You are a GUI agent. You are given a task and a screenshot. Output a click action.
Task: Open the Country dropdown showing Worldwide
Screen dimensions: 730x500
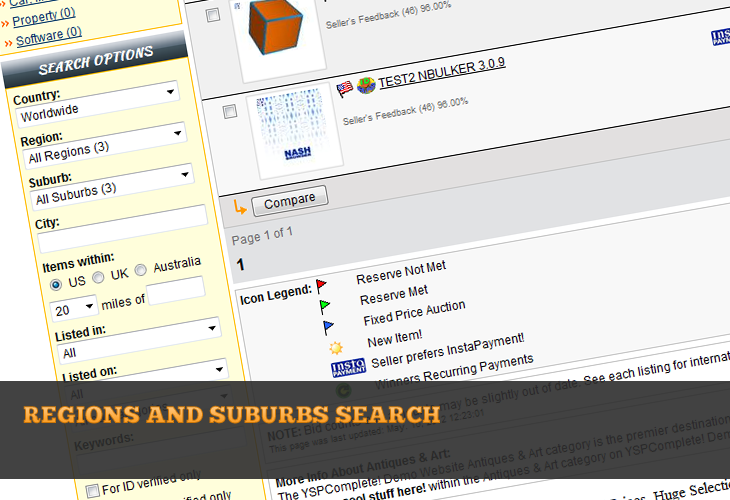97,104
